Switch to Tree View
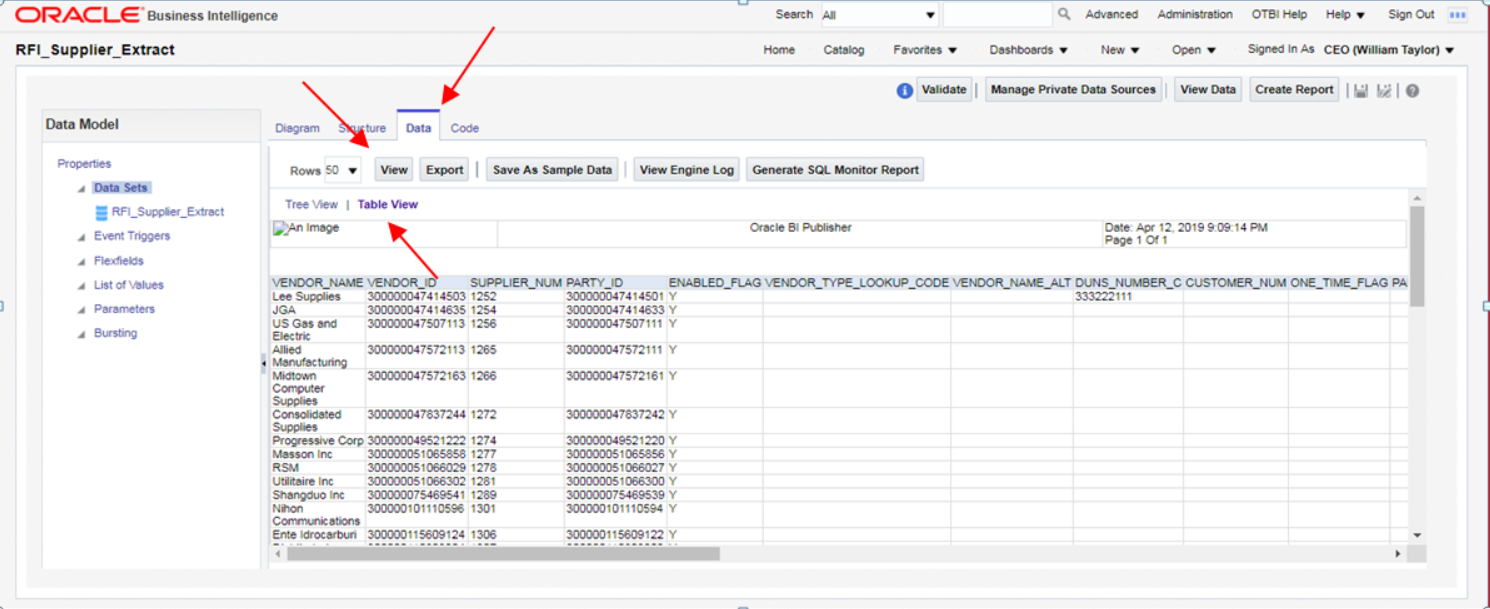The image size is (1490, 609). coord(311,205)
